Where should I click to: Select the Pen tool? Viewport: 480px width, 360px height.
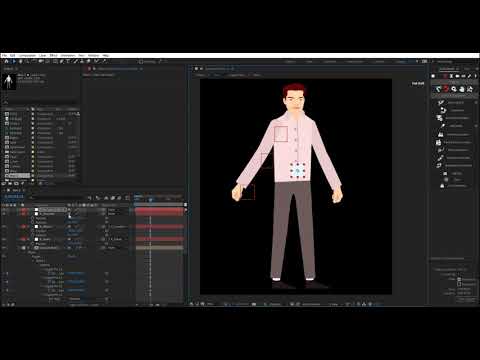[61, 61]
